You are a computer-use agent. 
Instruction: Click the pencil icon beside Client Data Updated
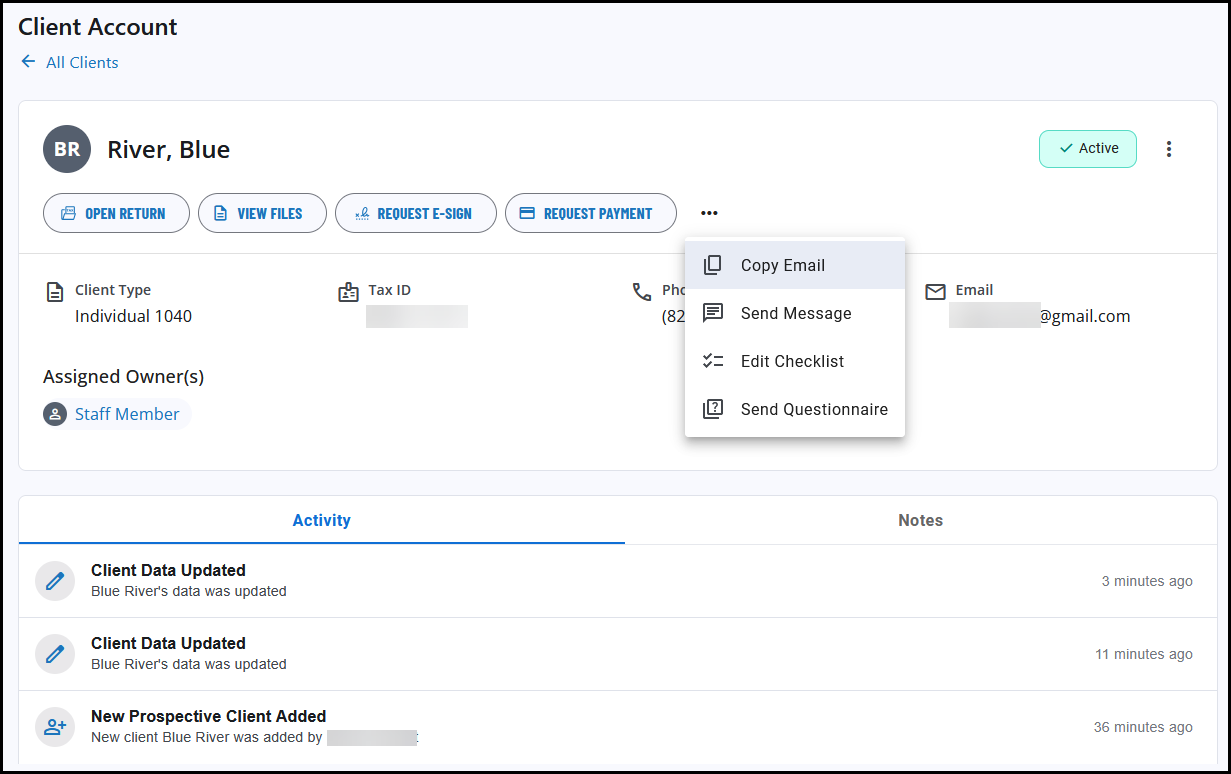point(55,580)
